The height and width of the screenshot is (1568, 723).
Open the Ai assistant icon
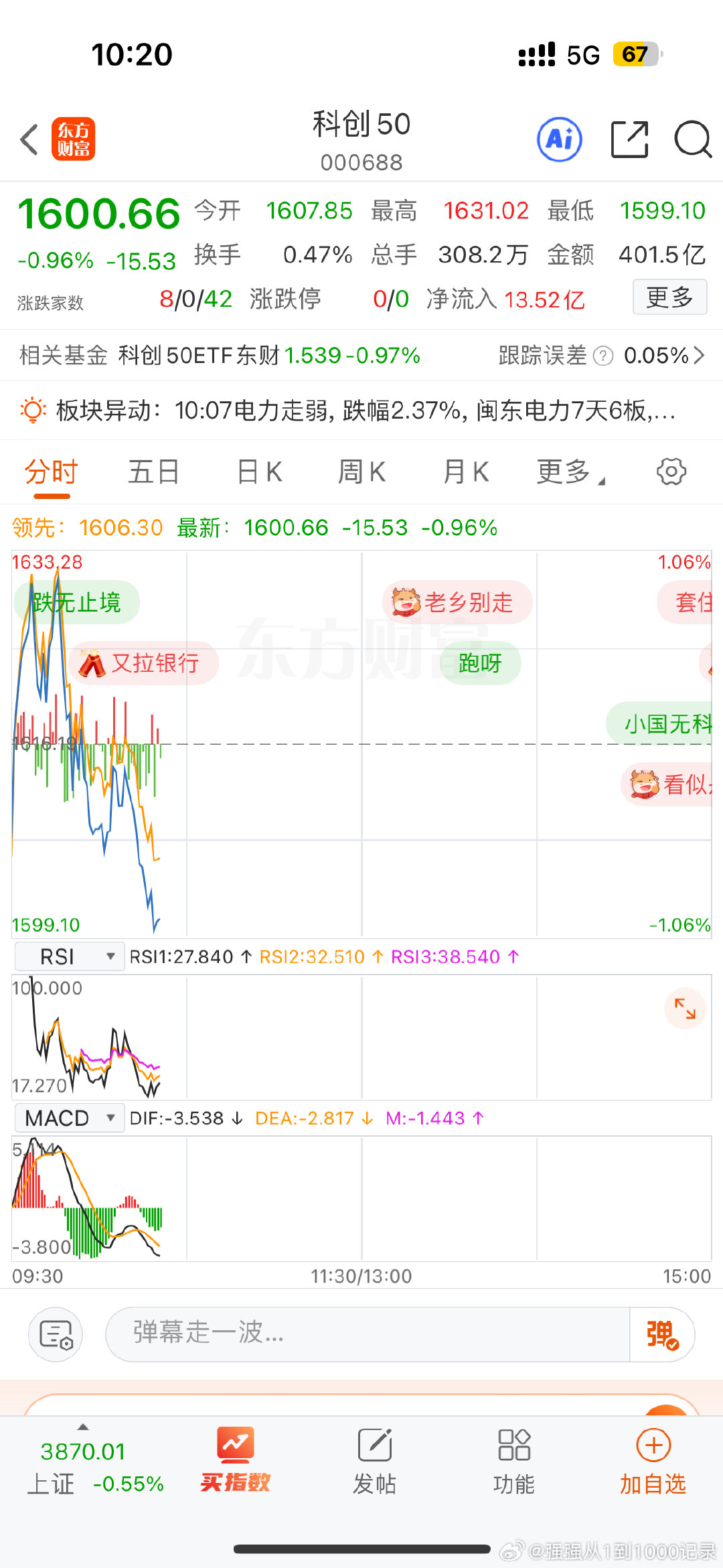pyautogui.click(x=560, y=139)
